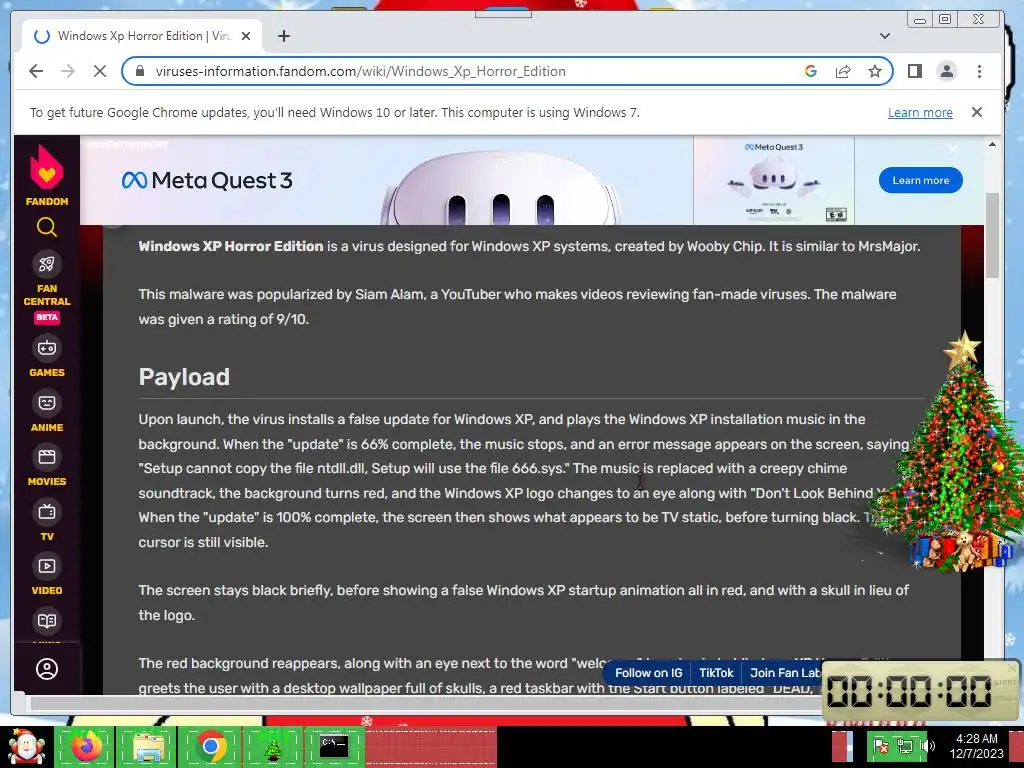Viewport: 1024px width, 768px height.
Task: Click the Google icon in address bar
Action: [810, 71]
